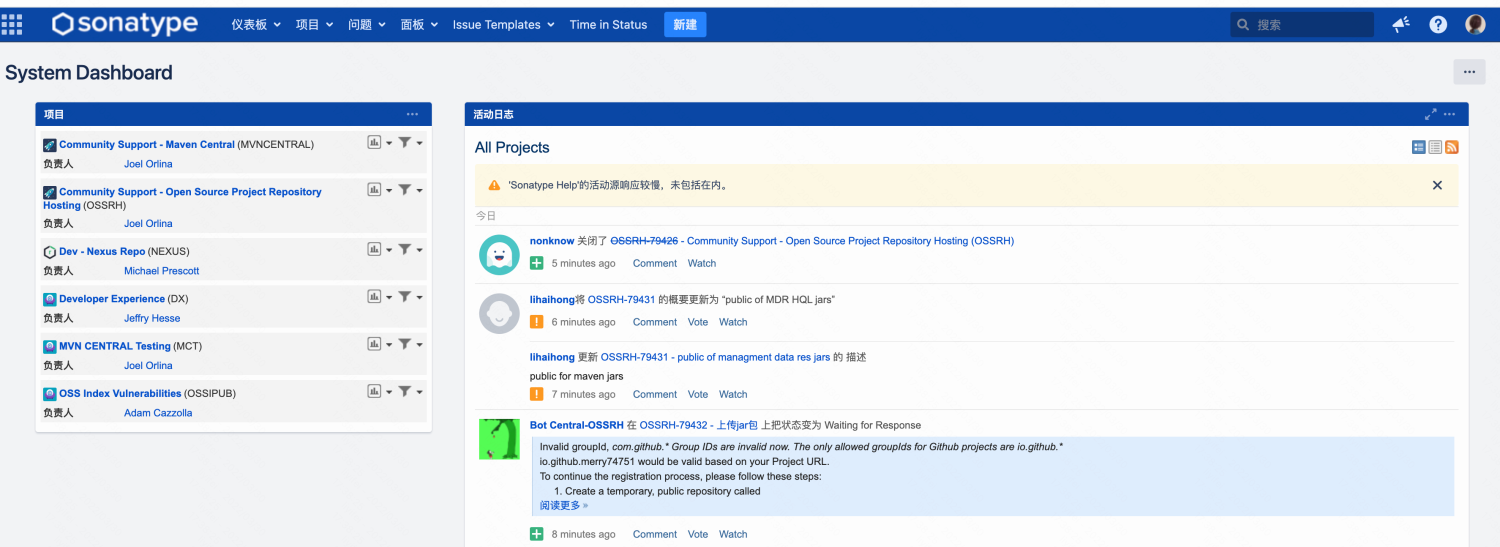
Task: Click the 阅读更多 read more link
Action: point(563,505)
